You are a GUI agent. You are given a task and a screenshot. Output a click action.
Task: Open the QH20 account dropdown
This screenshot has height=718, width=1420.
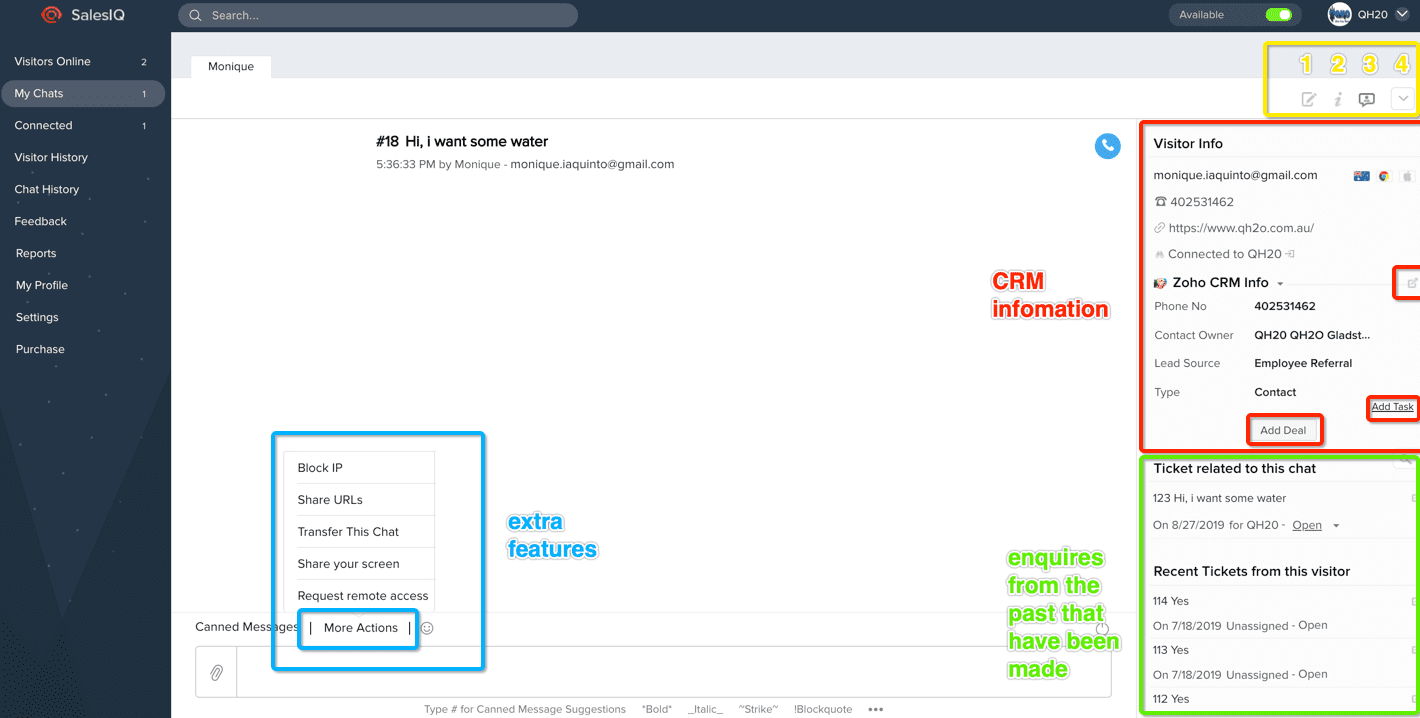point(1401,15)
